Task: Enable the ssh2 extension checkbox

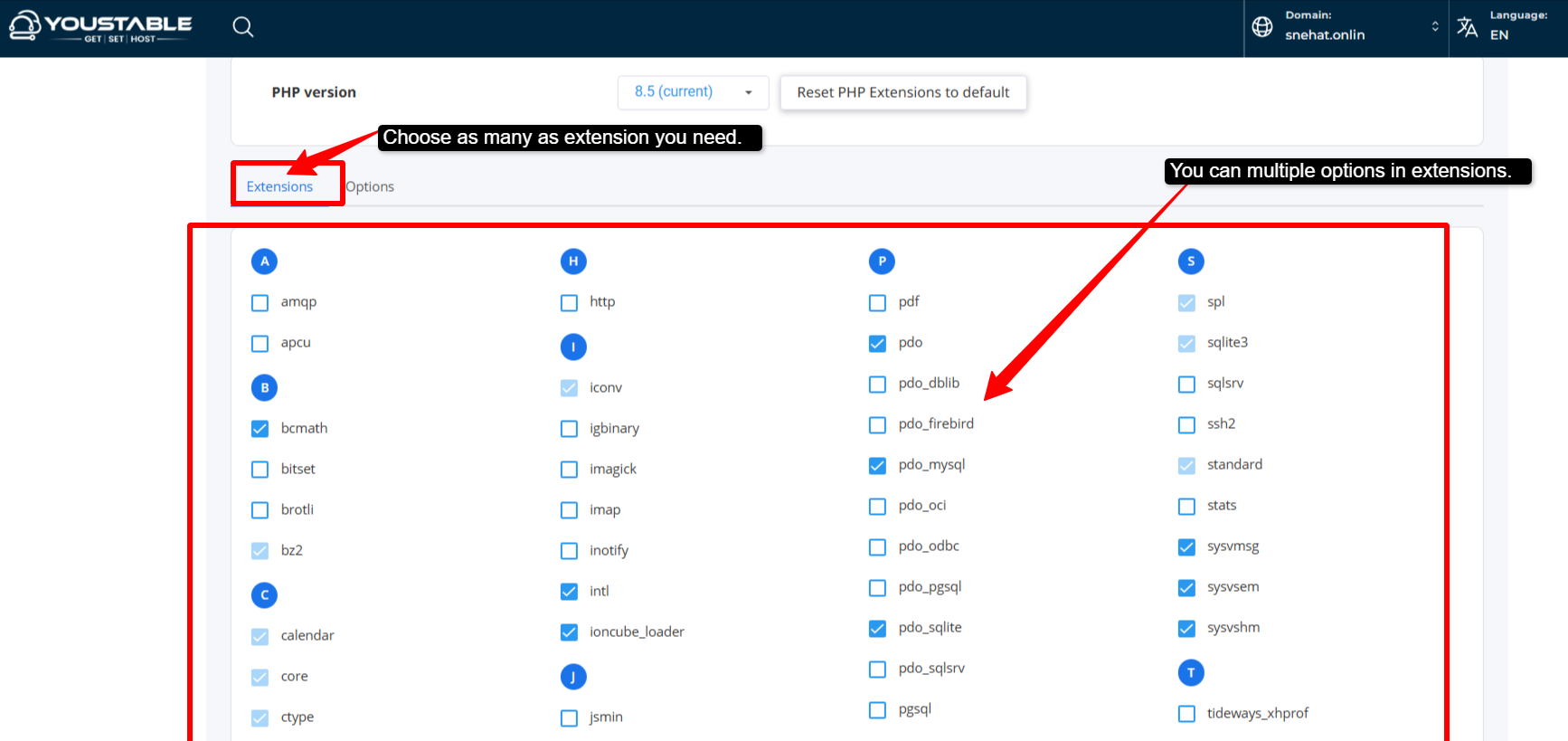Action: pos(1186,424)
